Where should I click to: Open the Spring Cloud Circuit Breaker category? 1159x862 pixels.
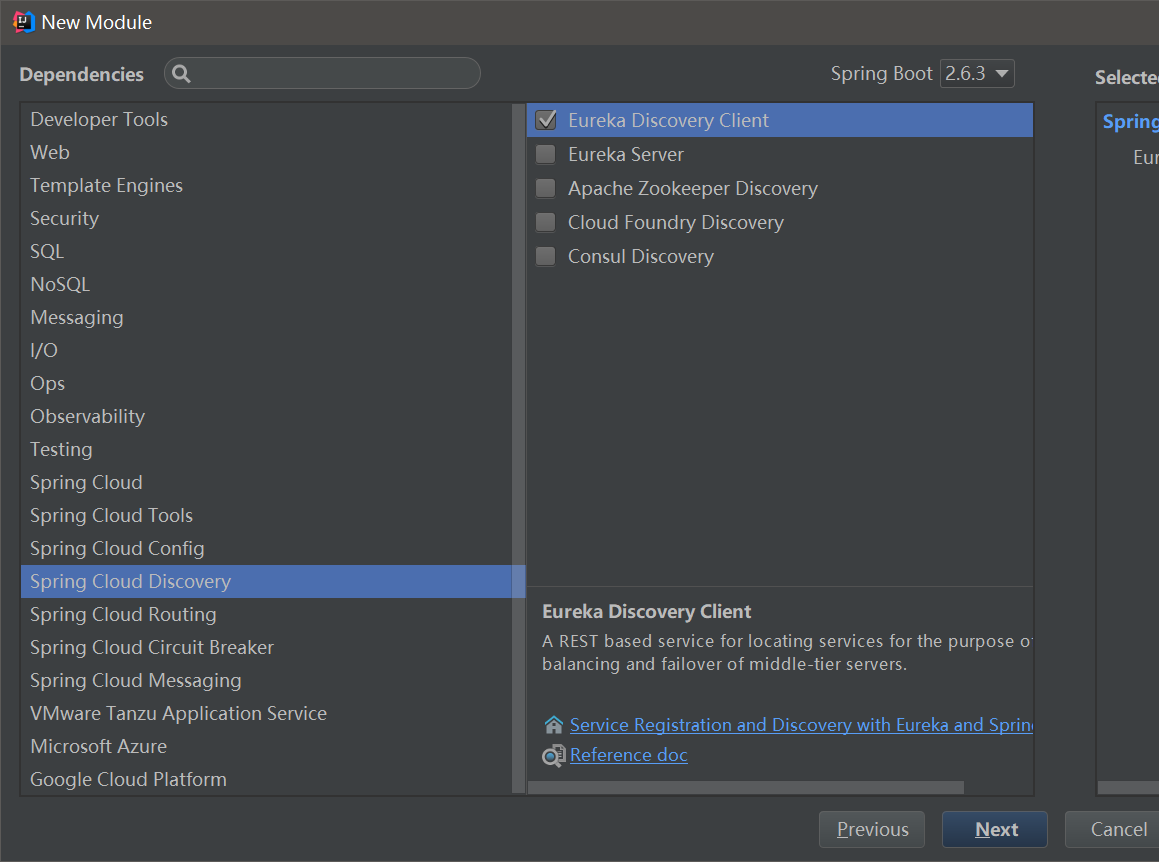click(x=266, y=648)
